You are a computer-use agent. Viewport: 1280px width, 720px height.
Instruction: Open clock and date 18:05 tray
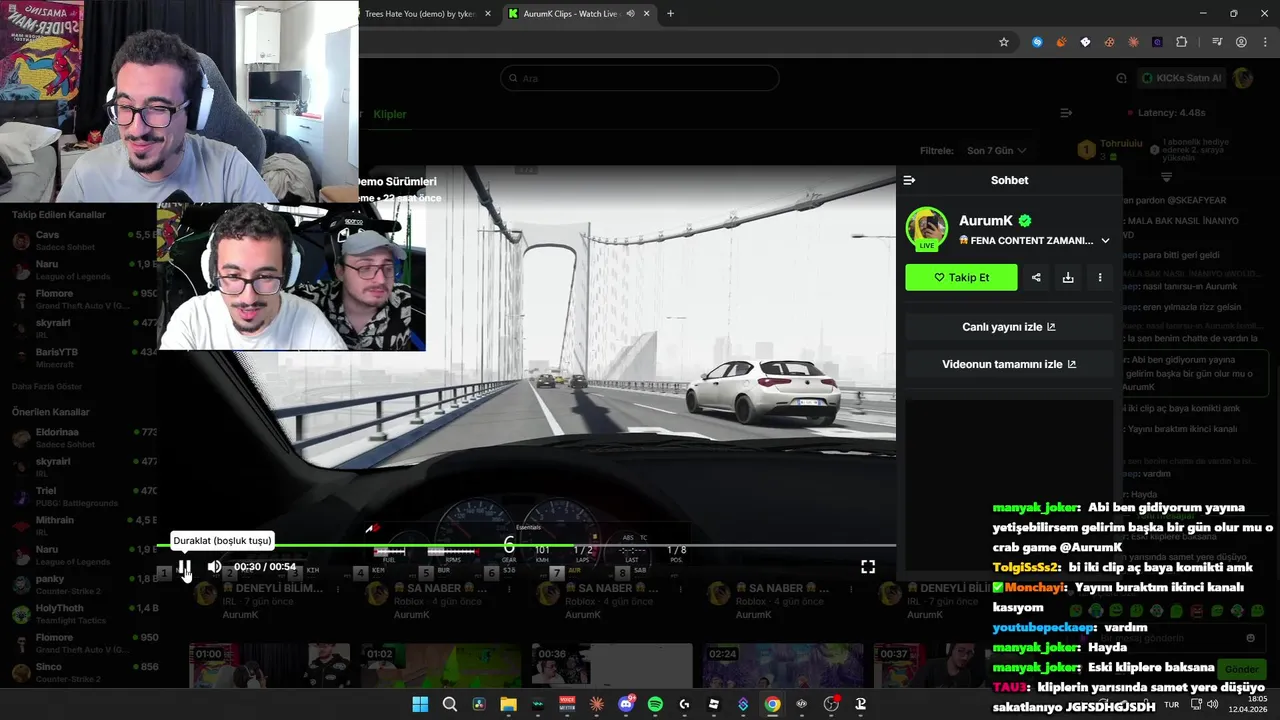click(x=1250, y=704)
